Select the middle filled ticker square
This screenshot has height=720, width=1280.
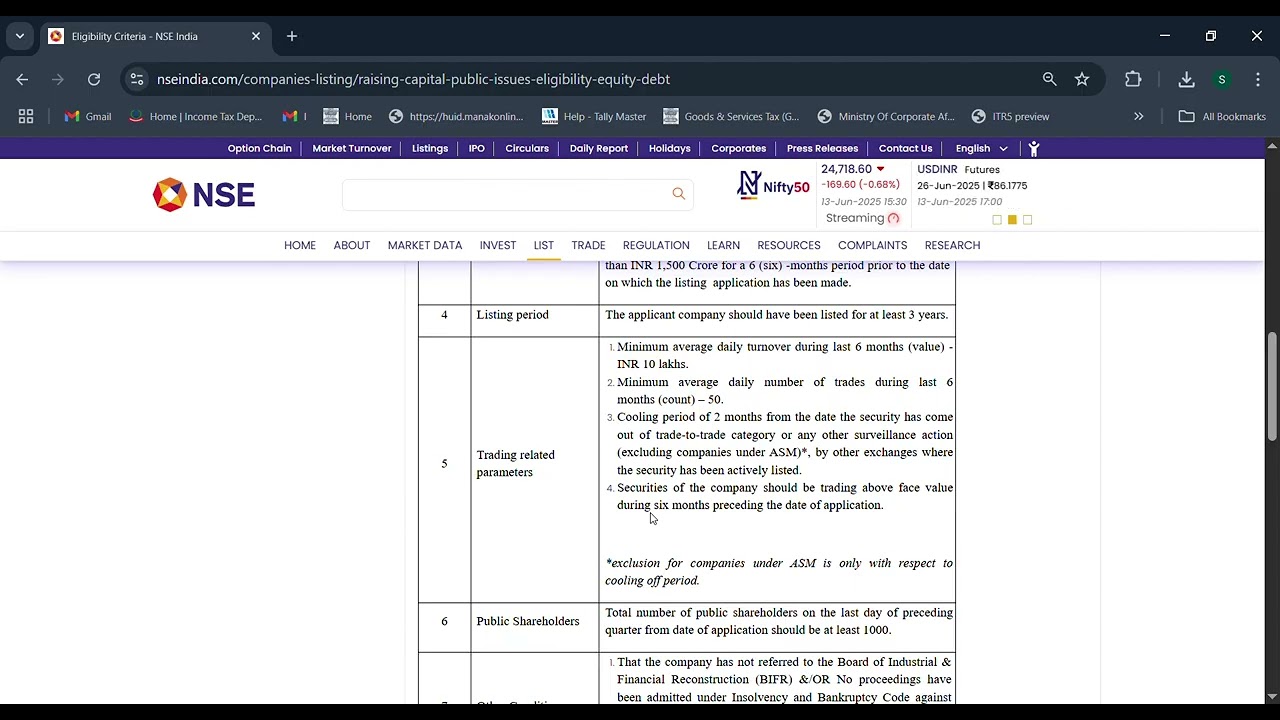tap(1012, 220)
